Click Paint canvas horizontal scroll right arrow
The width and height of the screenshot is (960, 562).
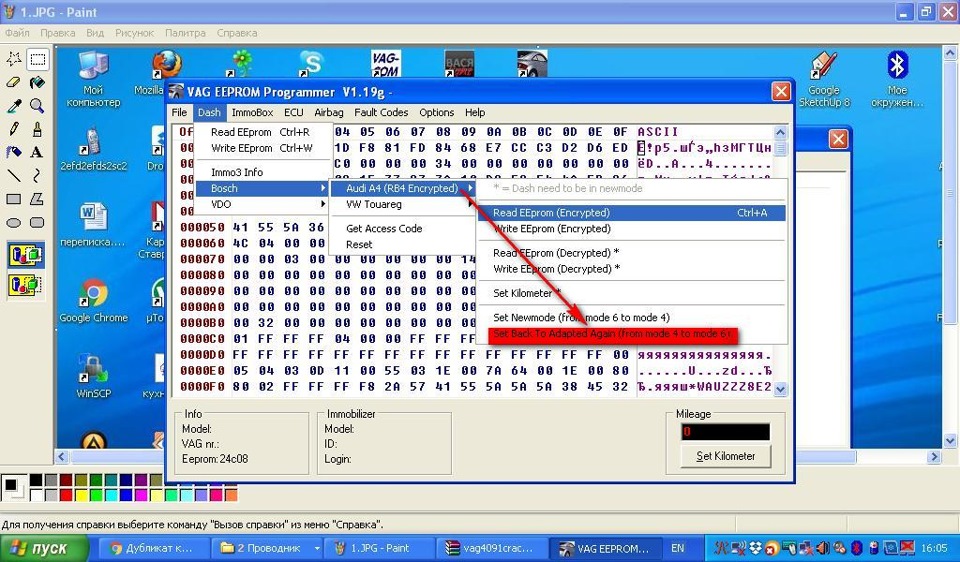tap(934, 457)
